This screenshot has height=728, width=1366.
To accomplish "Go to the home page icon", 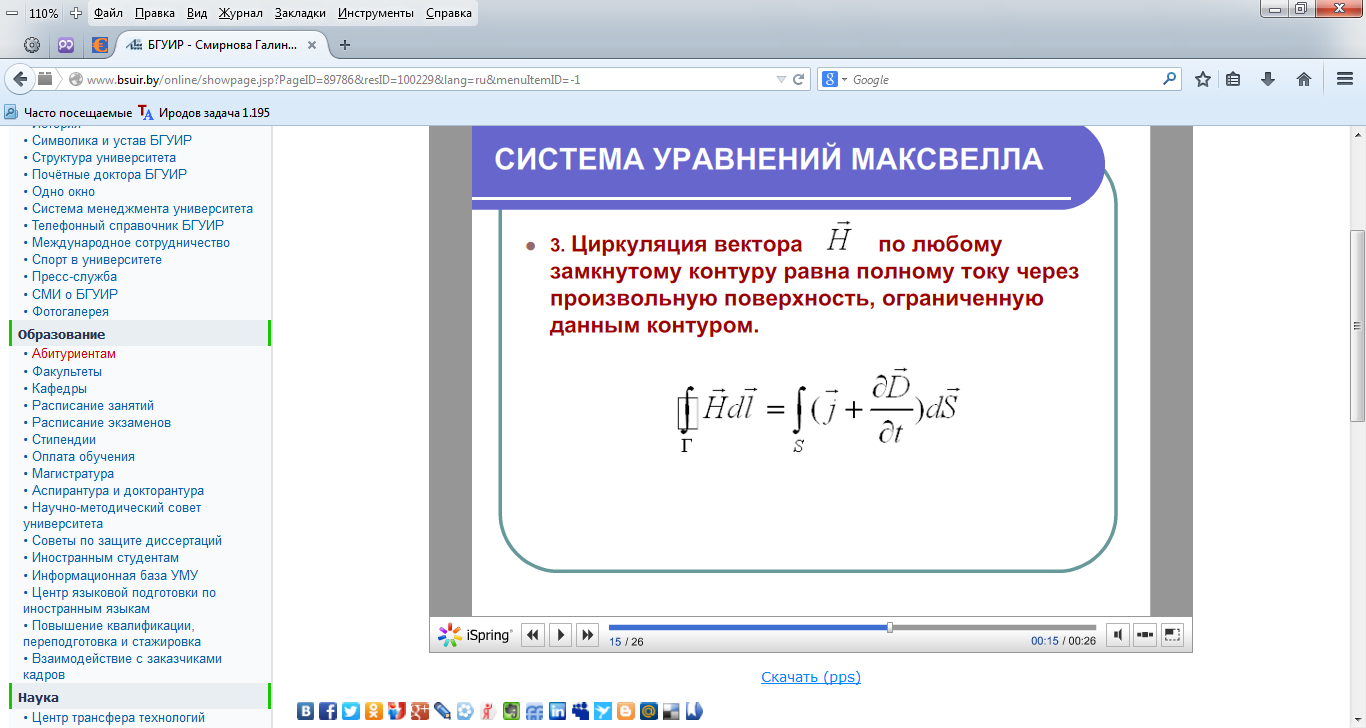I will (x=1304, y=79).
